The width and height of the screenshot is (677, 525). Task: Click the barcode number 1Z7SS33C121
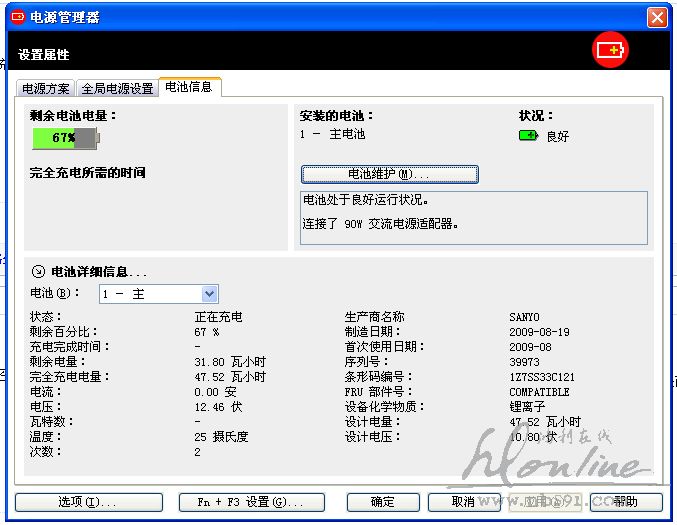(x=541, y=377)
